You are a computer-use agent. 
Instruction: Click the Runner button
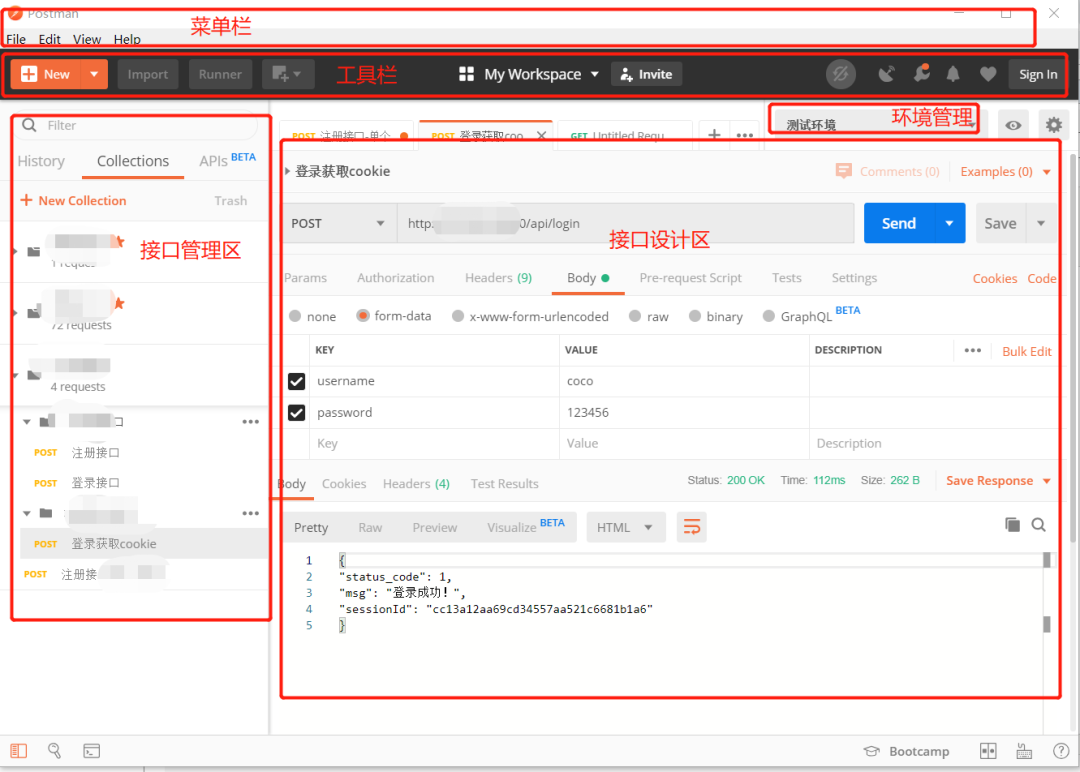(220, 74)
